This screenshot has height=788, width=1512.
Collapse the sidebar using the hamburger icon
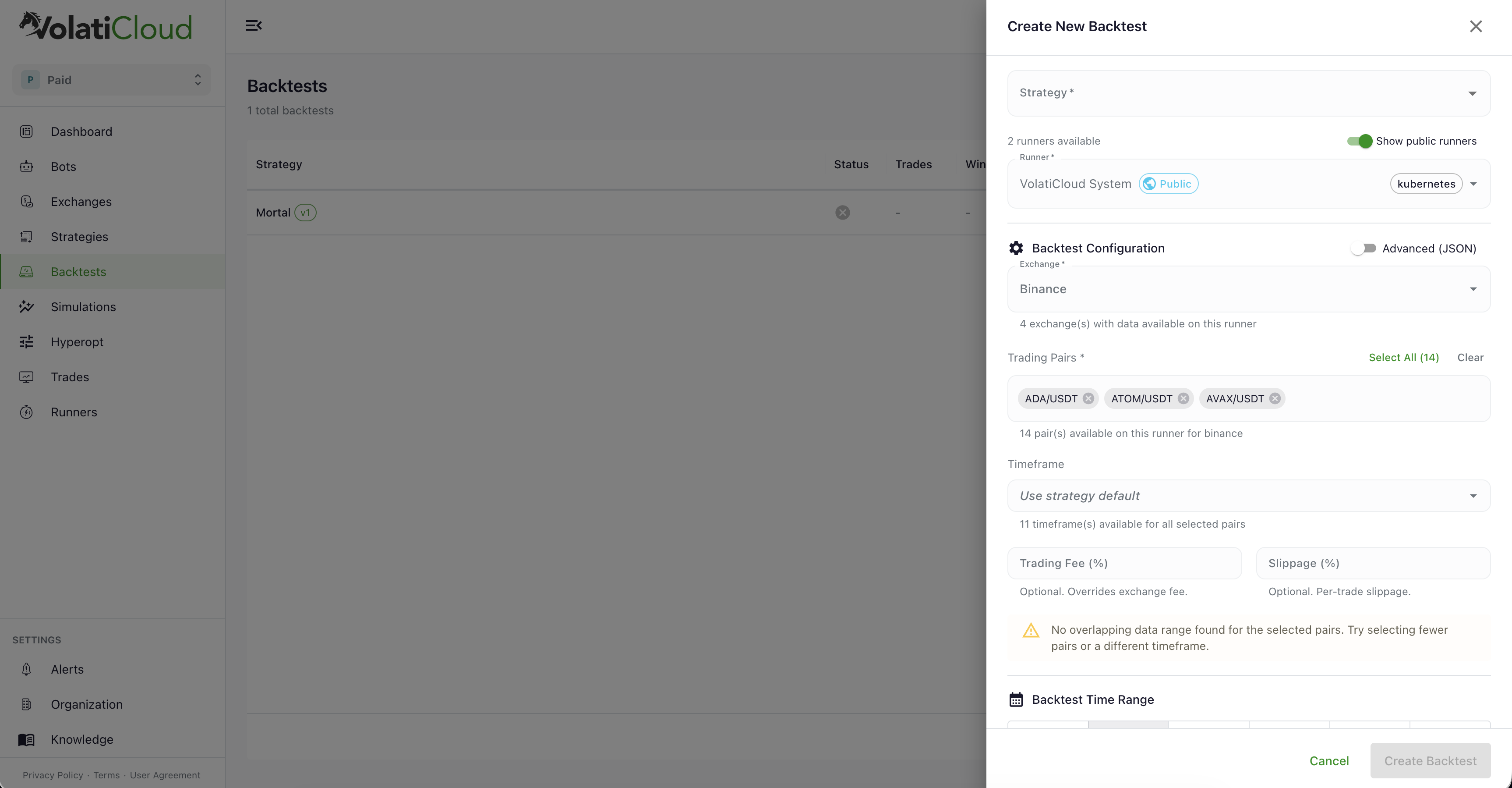[x=254, y=25]
